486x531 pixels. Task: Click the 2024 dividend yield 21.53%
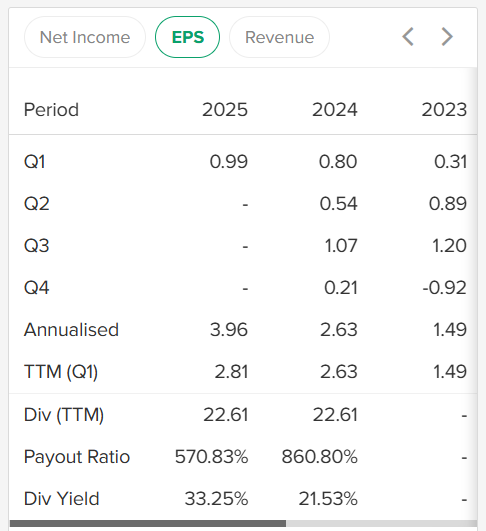point(328,498)
